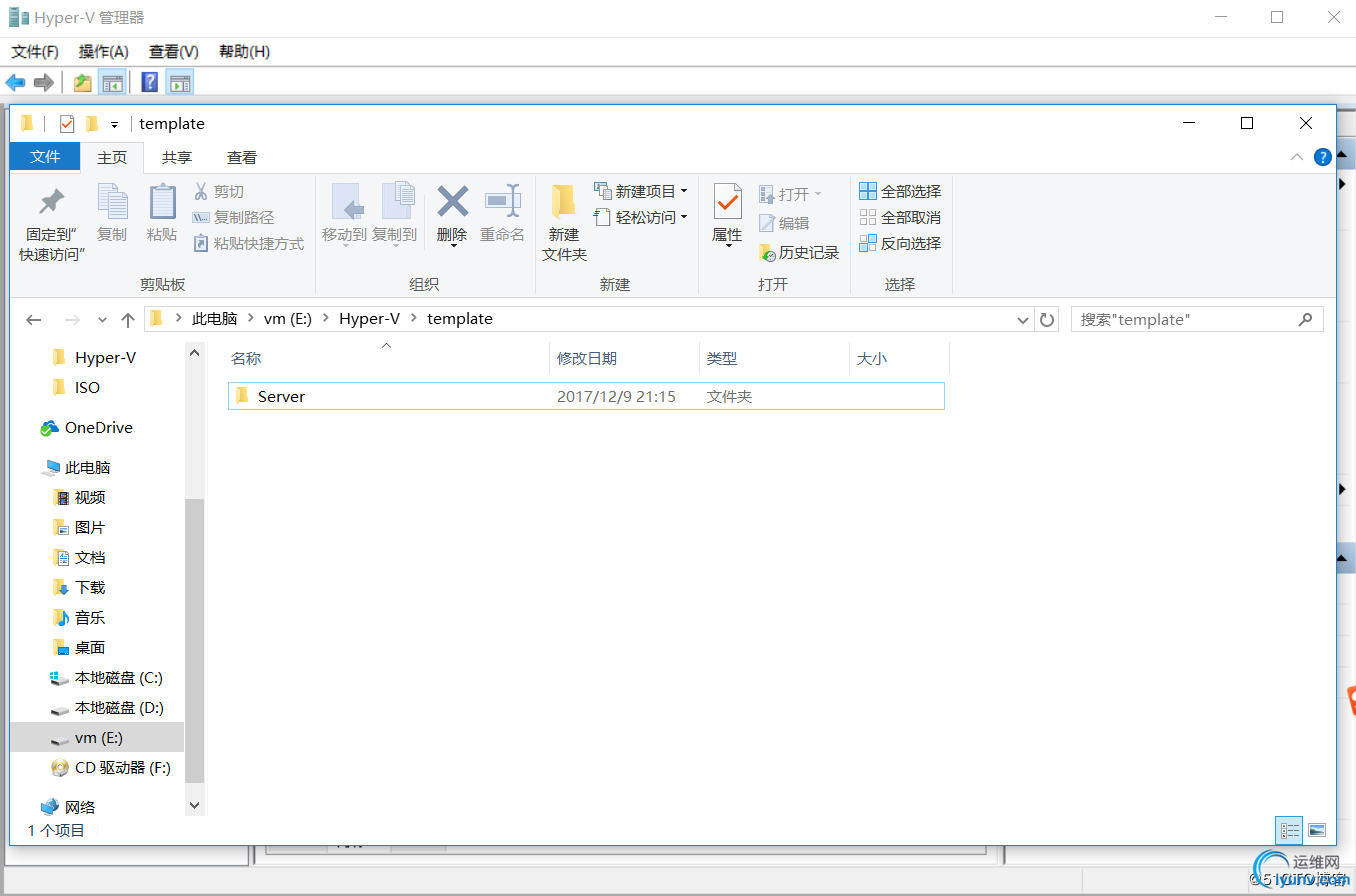Open the address bar history dropdown

[1023, 320]
